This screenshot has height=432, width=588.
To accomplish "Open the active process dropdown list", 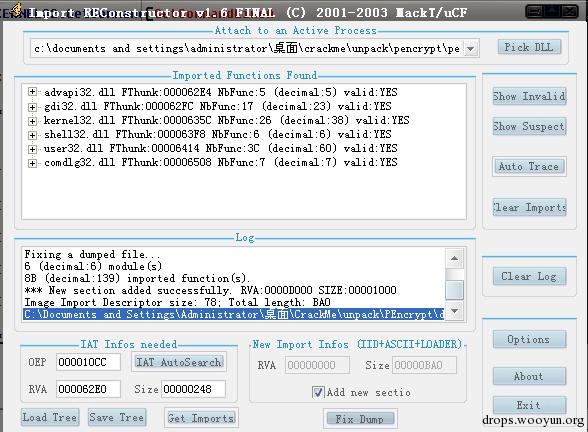I will point(471,49).
